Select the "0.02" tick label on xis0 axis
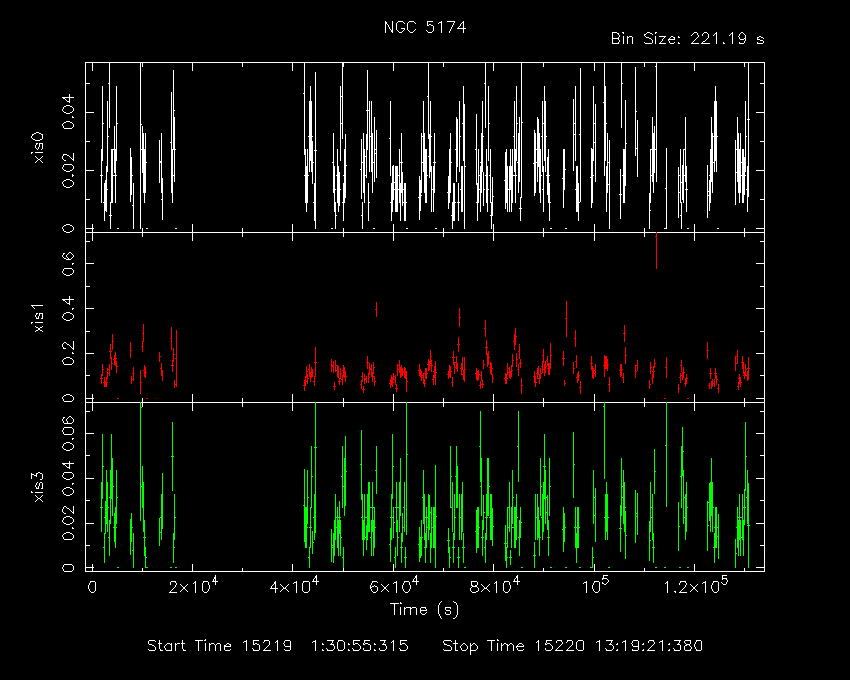The width and height of the screenshot is (850, 680). pos(68,170)
